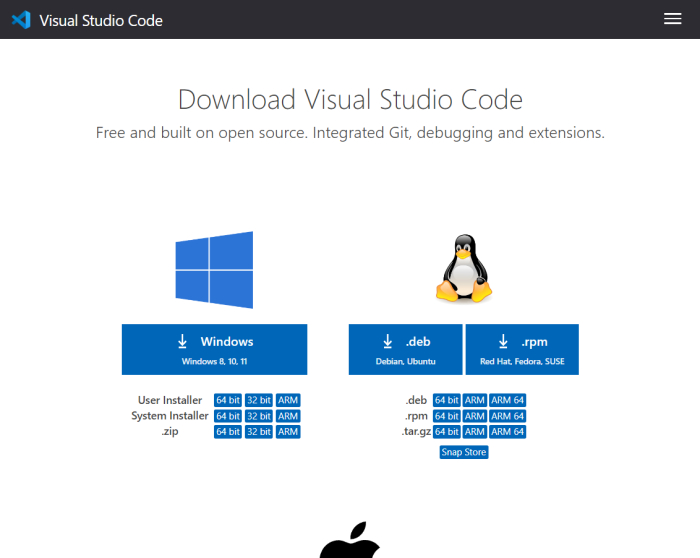Click the Apple logo image
The height and width of the screenshot is (558, 700).
350,540
